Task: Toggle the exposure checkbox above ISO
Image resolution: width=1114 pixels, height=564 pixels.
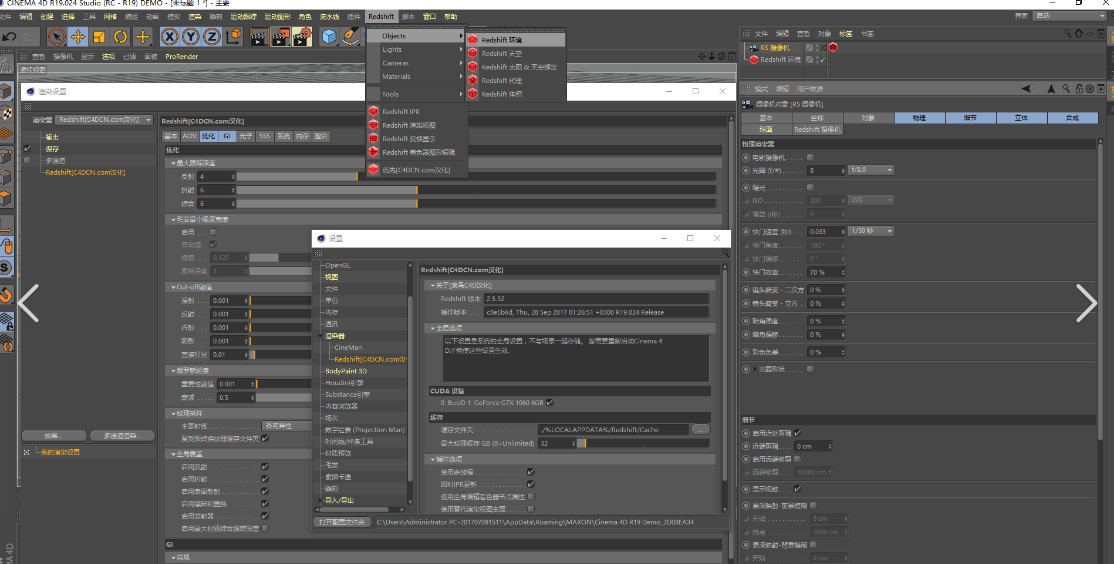Action: pos(810,188)
